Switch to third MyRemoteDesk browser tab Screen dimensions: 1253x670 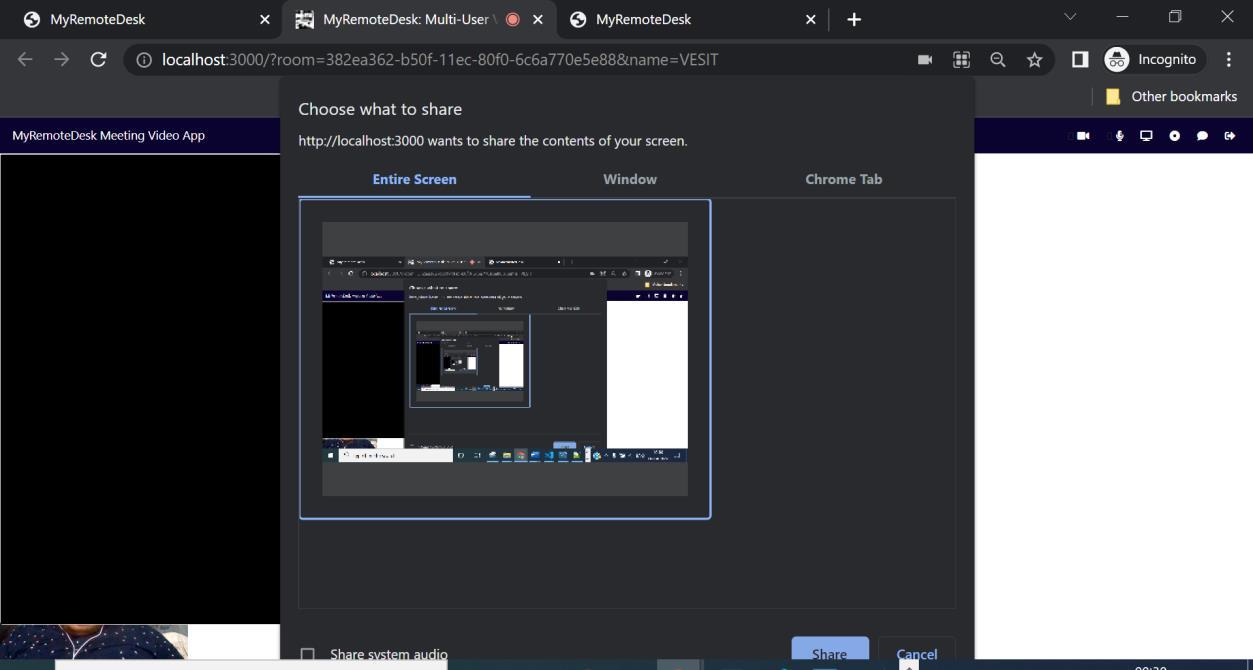coord(692,19)
